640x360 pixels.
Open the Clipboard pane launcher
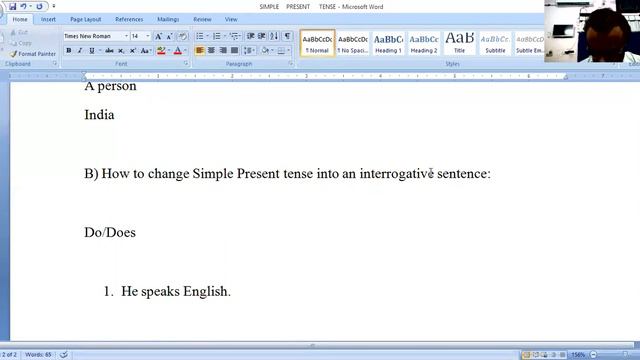coord(55,64)
